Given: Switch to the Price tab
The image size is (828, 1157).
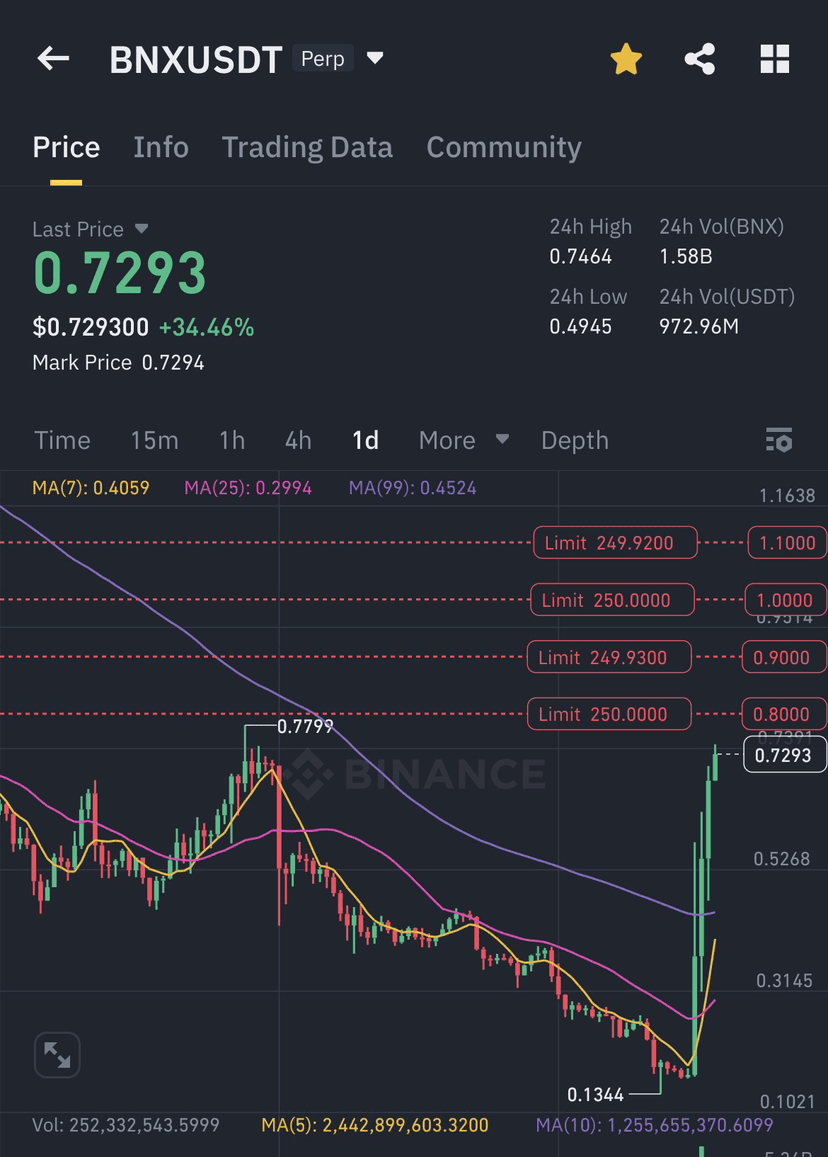Looking at the screenshot, I should [x=66, y=148].
